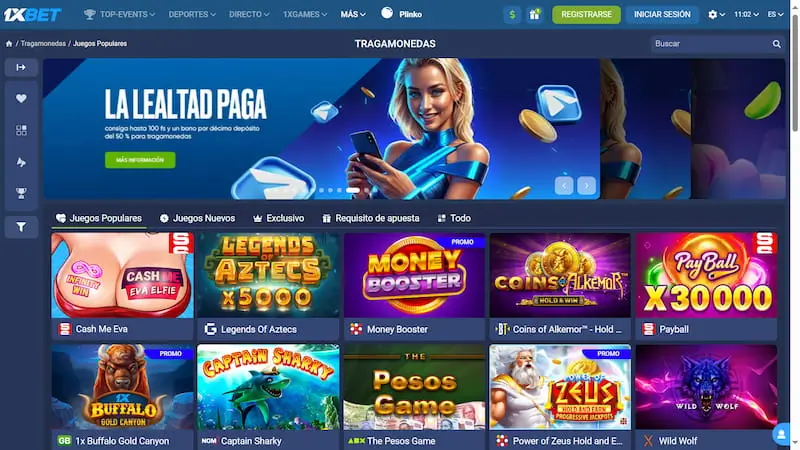Screen dimensions: 800x450
Task: Open the grid categories icon in sidebar
Action: point(21,131)
